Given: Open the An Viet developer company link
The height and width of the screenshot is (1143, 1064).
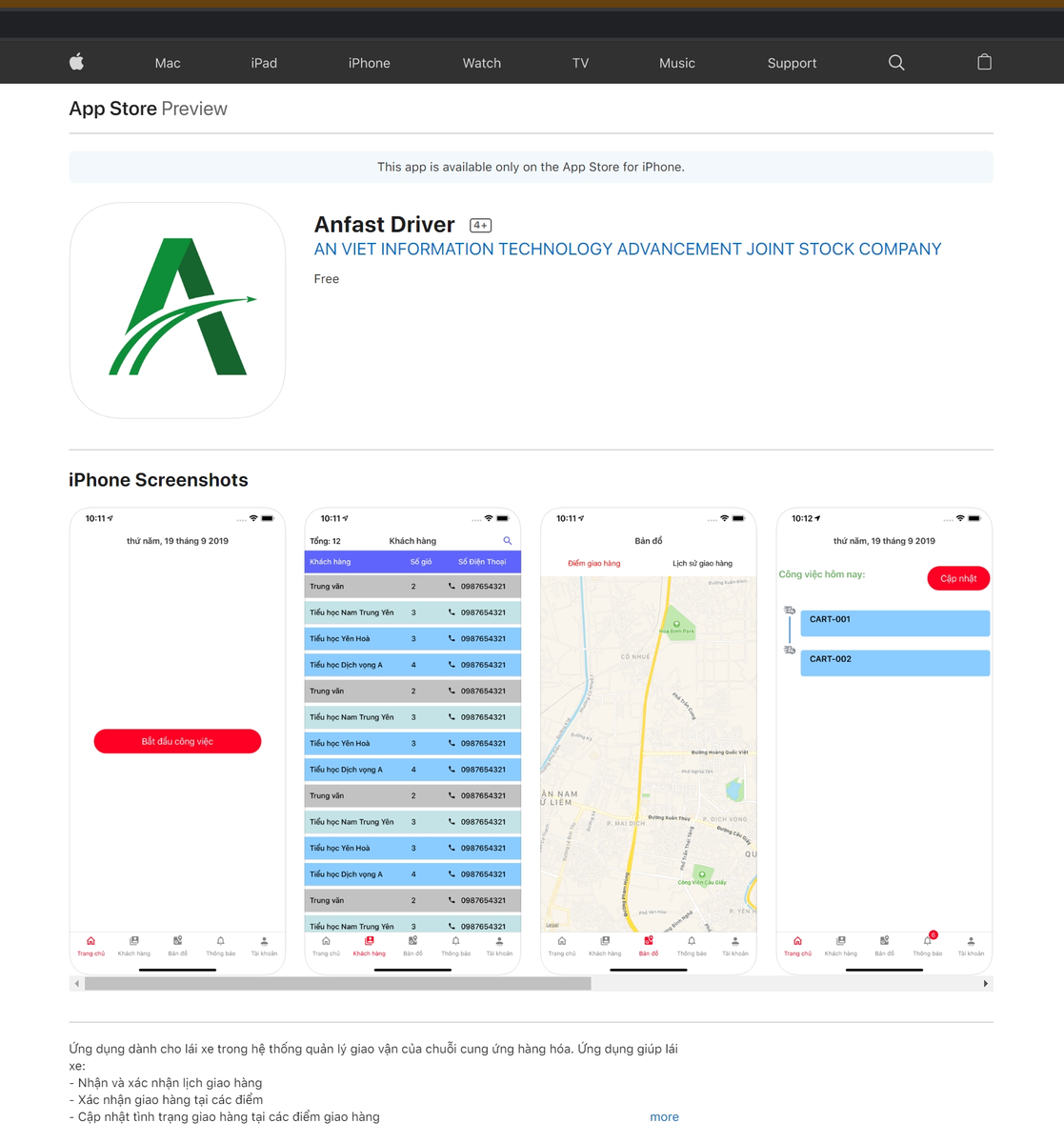Looking at the screenshot, I should click(628, 250).
